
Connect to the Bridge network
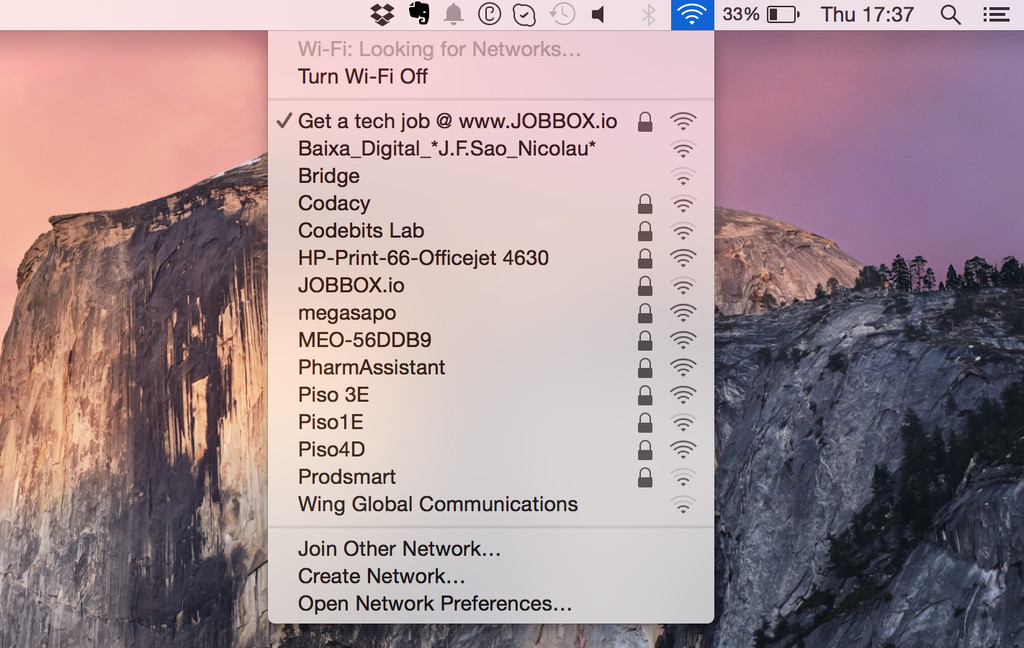click(490, 176)
